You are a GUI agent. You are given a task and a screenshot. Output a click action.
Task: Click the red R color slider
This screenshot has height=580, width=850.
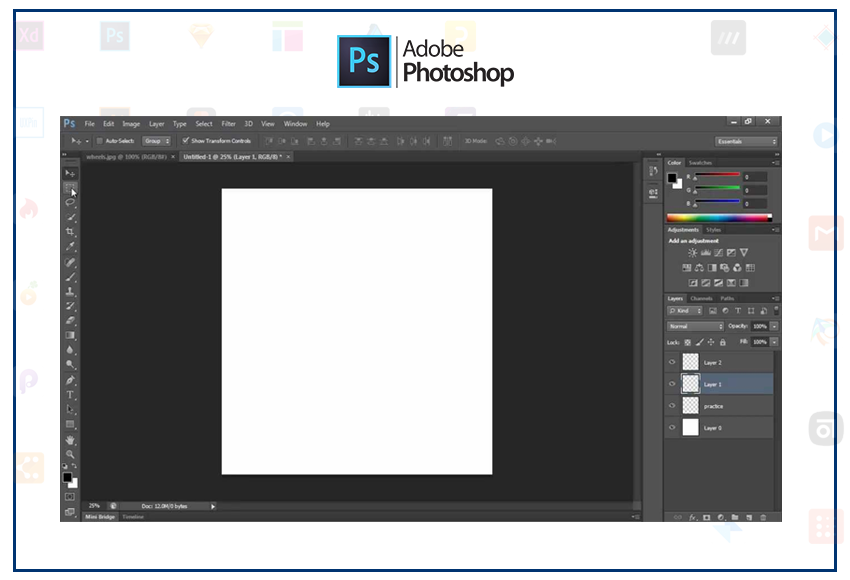[717, 175]
